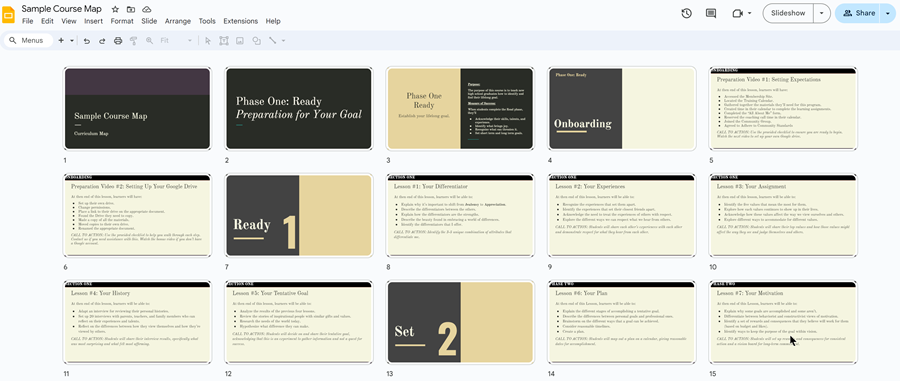Click the insert image icon

[x=240, y=41]
